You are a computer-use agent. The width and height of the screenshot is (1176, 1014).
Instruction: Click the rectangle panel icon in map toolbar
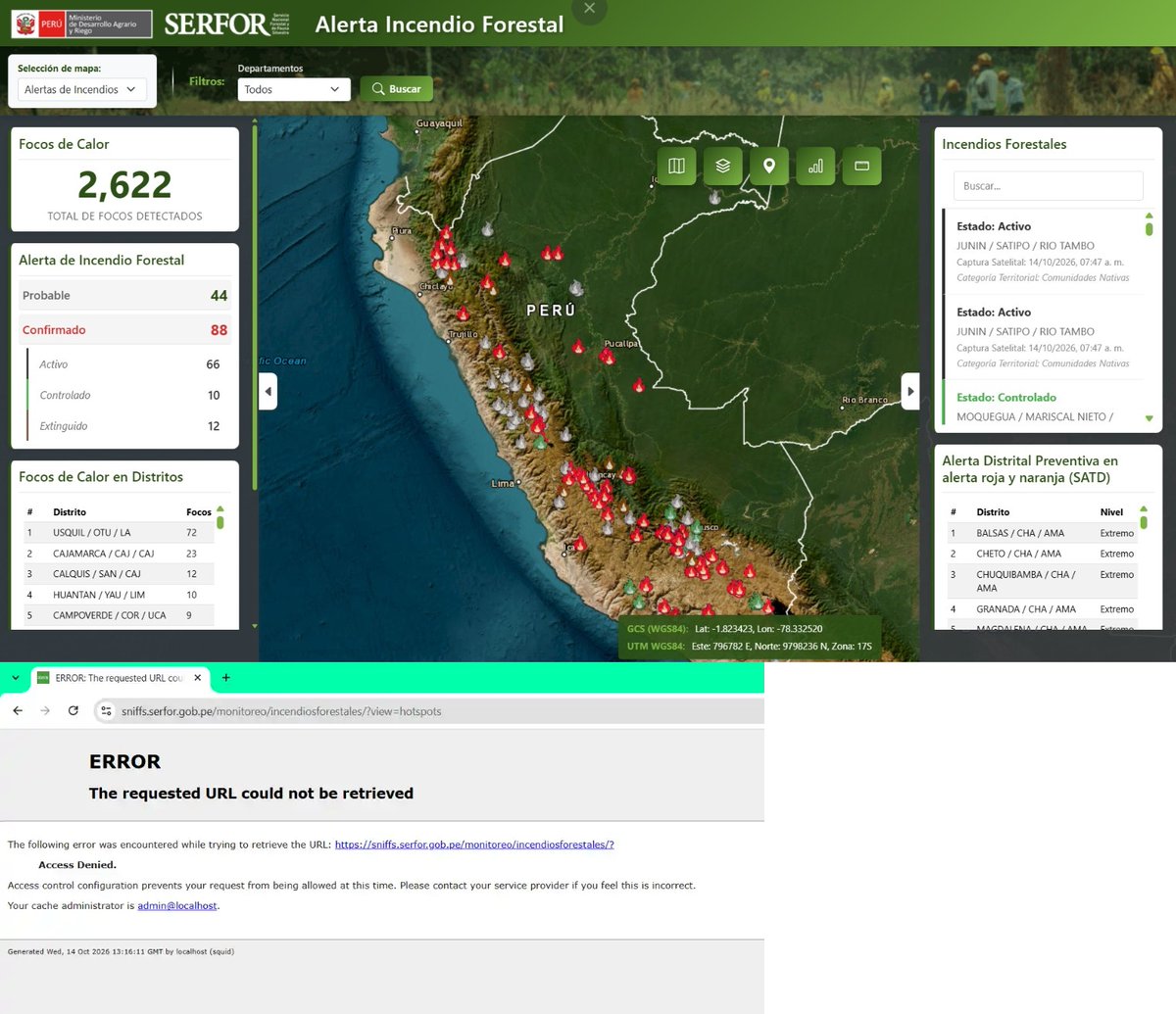(x=862, y=167)
